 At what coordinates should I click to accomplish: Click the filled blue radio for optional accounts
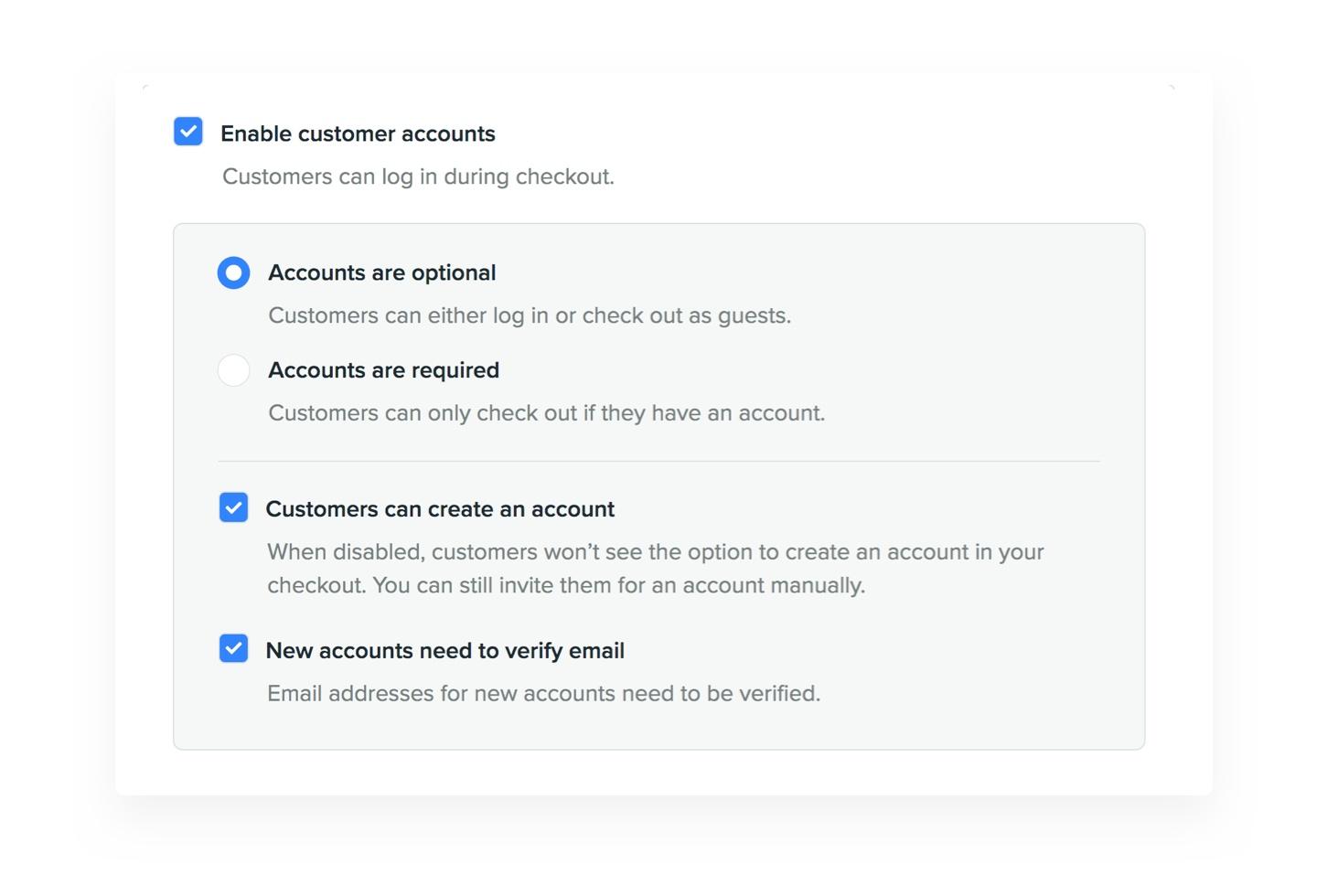(233, 272)
